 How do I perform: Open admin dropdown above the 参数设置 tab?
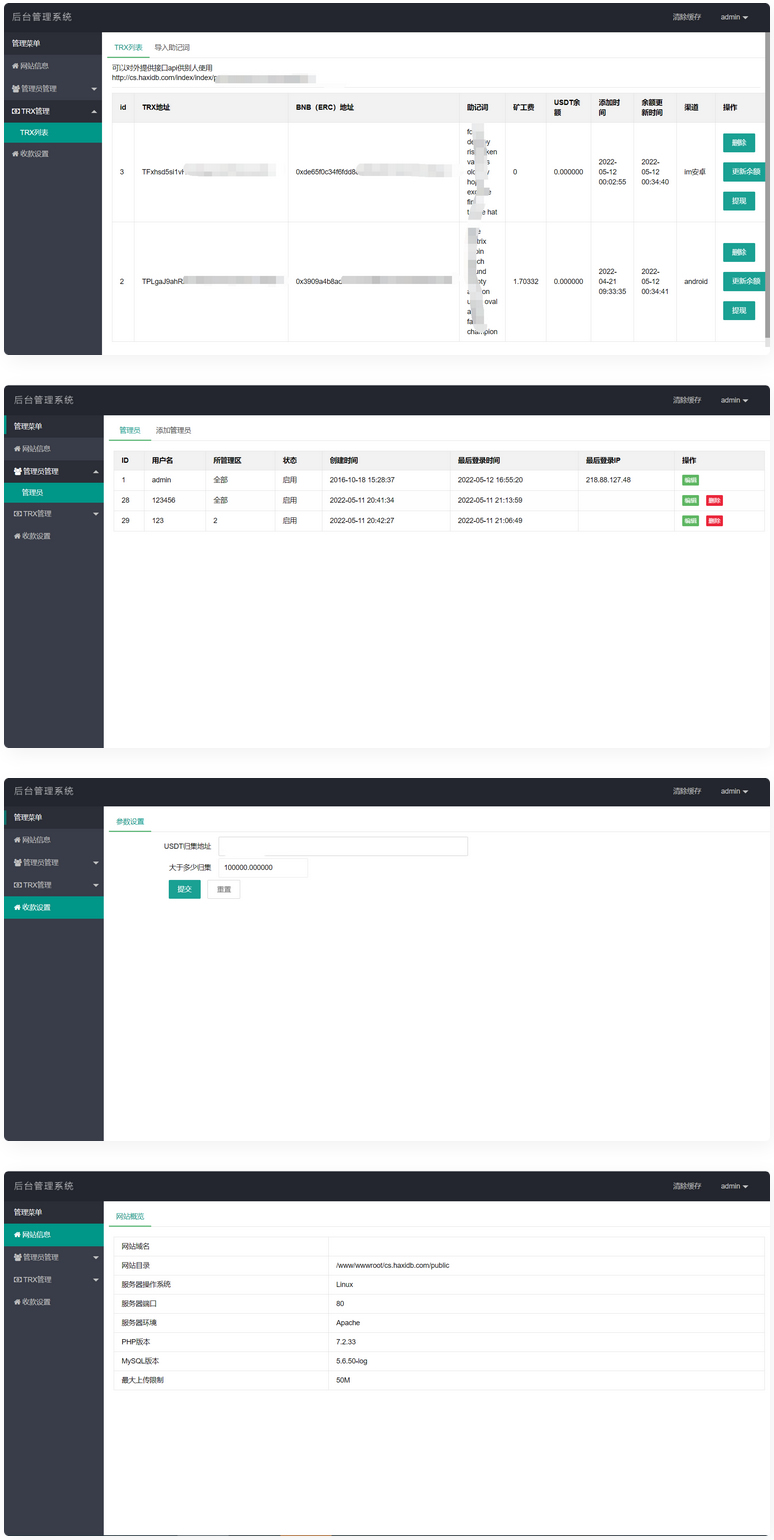point(734,791)
